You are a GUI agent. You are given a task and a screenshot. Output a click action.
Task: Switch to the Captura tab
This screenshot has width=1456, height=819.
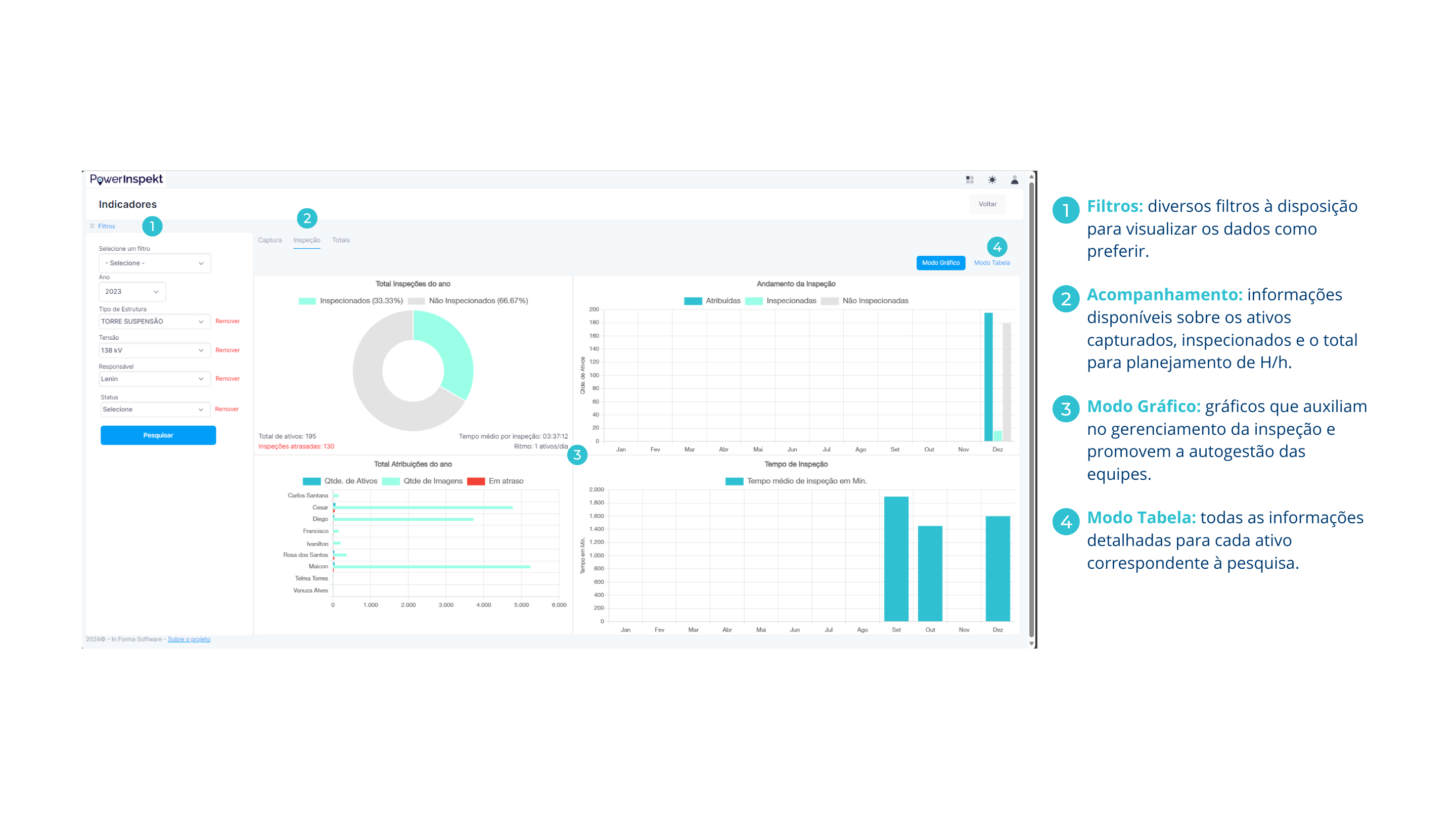point(269,240)
